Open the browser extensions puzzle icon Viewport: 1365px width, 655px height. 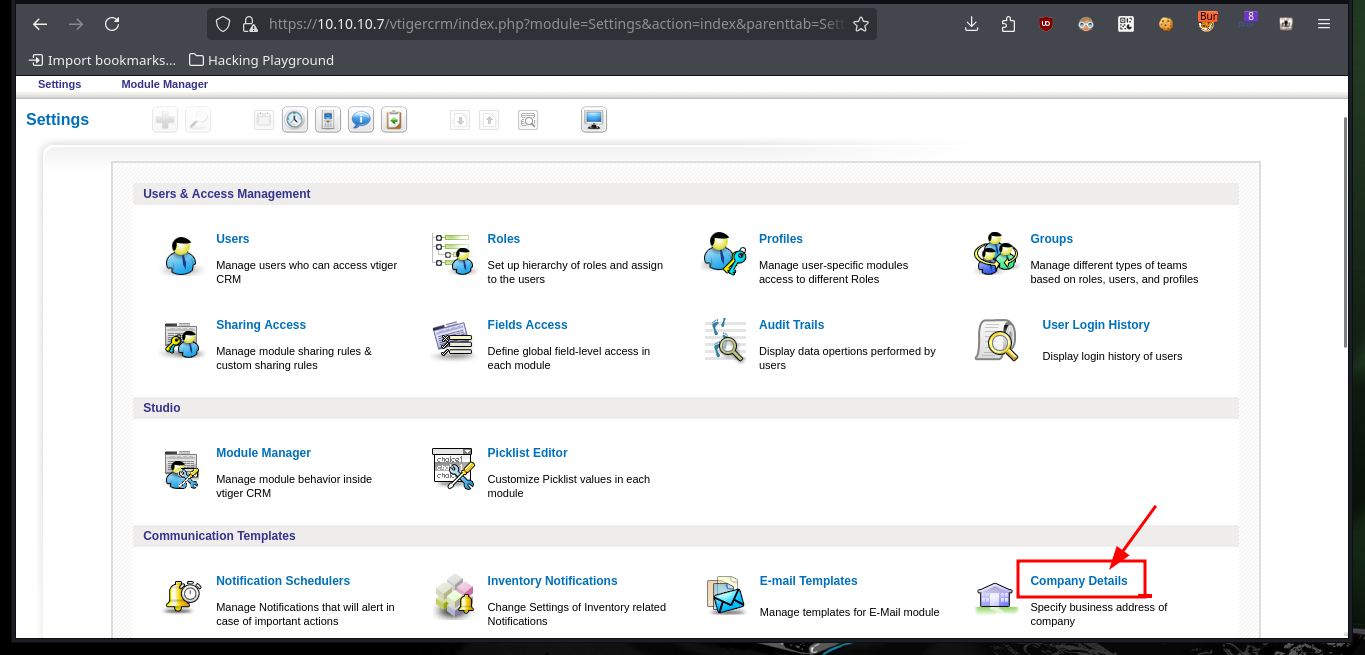(x=1008, y=24)
